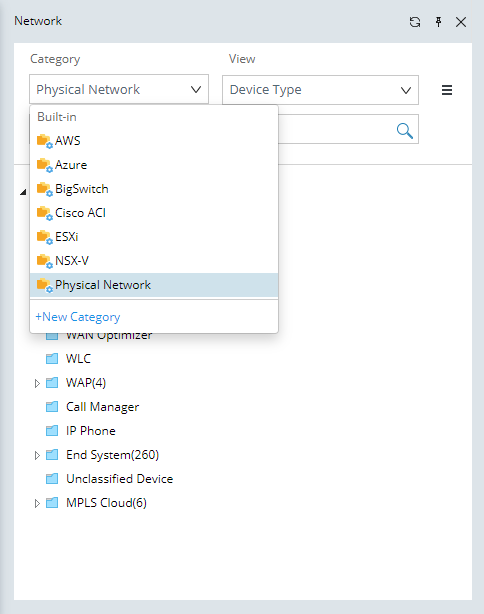Click the WLC folder icon
The width and height of the screenshot is (484, 614).
(x=52, y=359)
